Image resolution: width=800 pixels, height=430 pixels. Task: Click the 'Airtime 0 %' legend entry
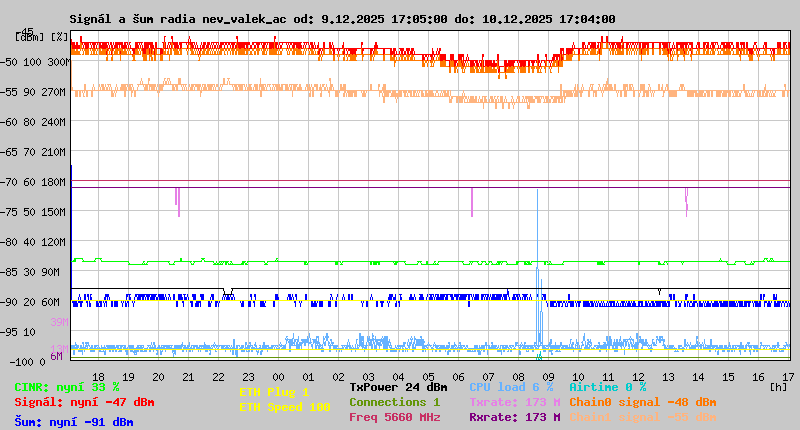[608, 387]
